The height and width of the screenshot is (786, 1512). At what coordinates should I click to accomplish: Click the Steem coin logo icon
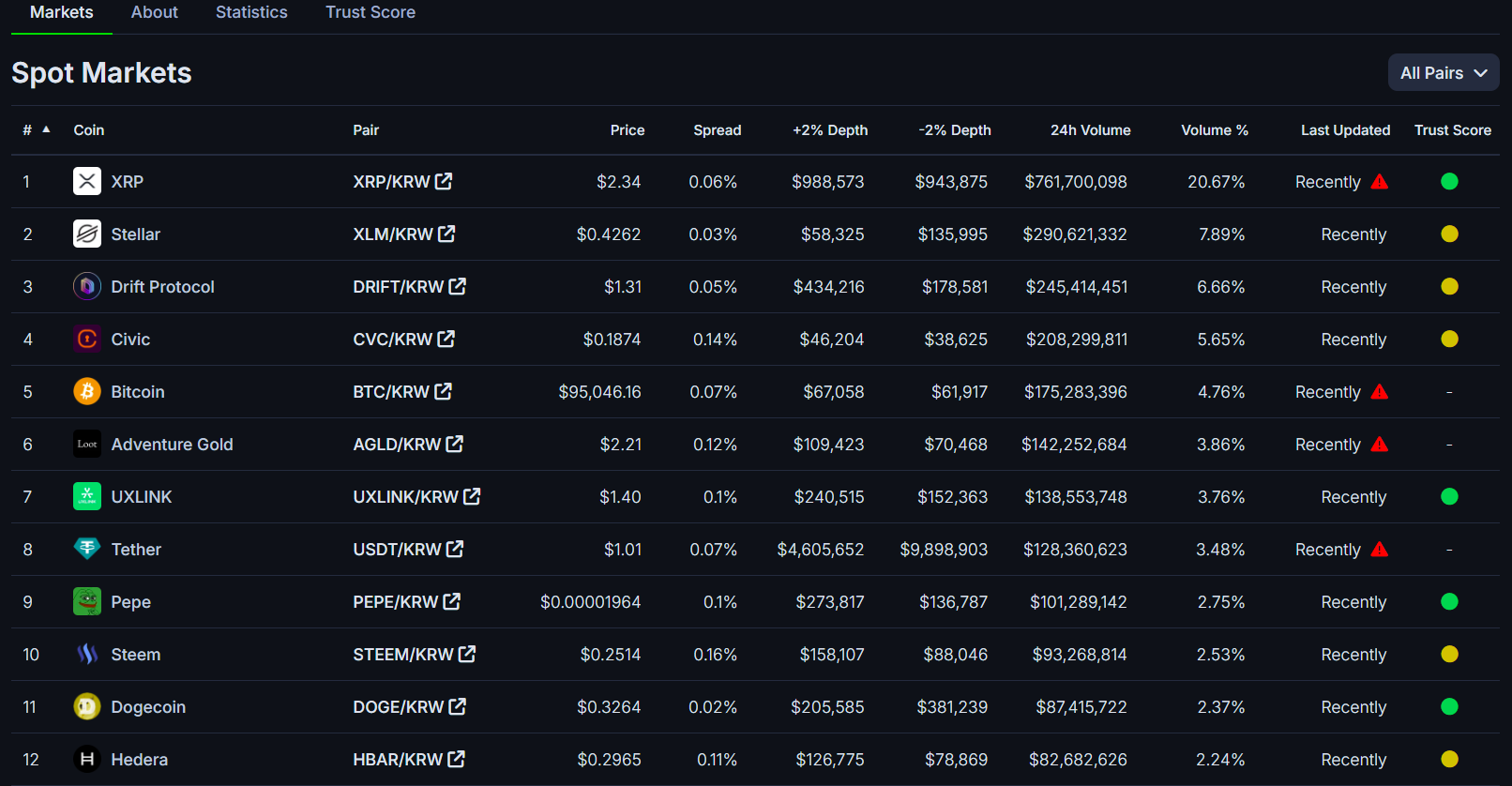[87, 654]
